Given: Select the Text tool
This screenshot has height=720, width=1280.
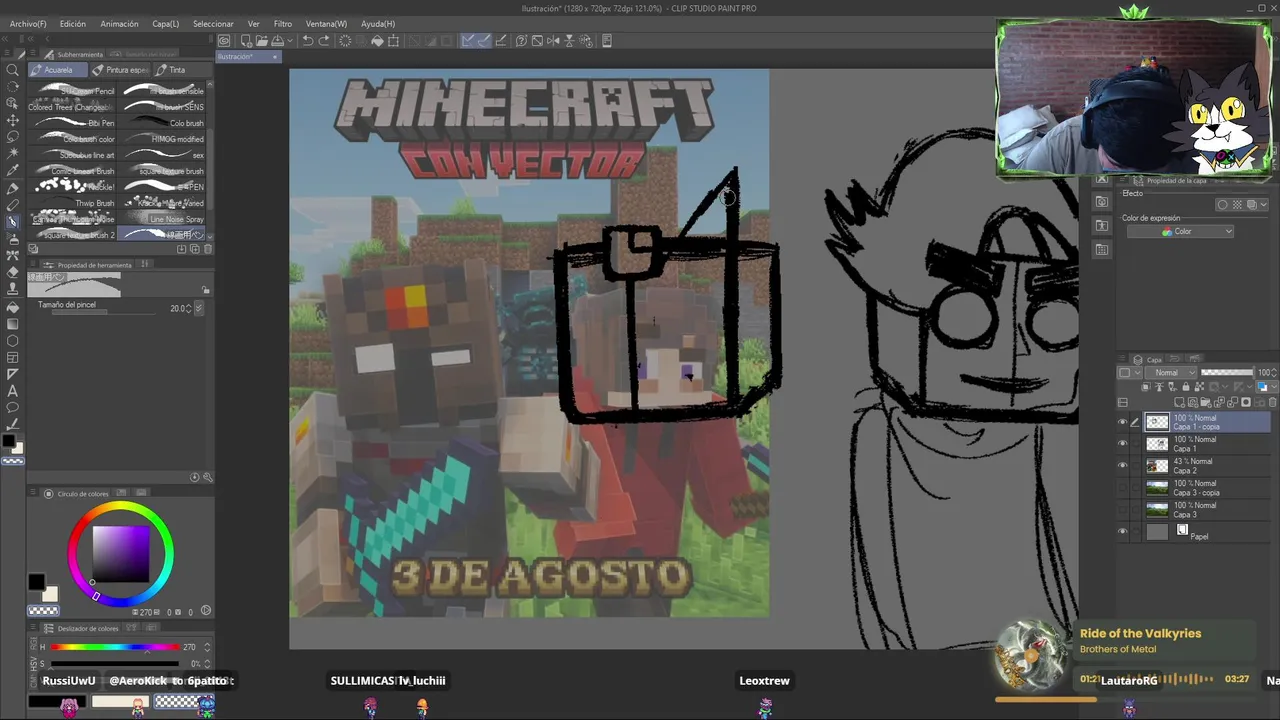Looking at the screenshot, I should coord(13,391).
